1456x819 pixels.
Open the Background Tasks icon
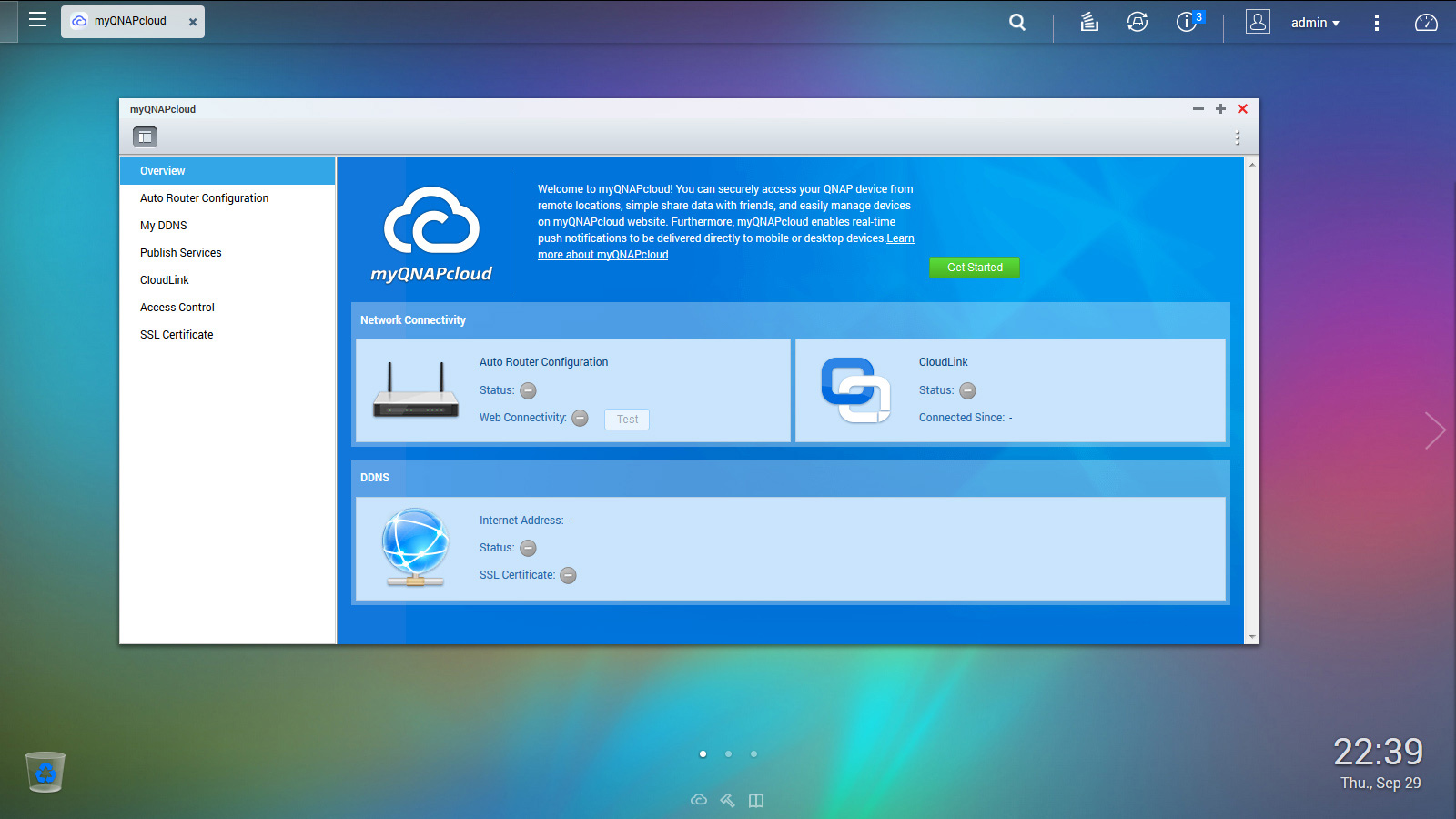point(1089,22)
